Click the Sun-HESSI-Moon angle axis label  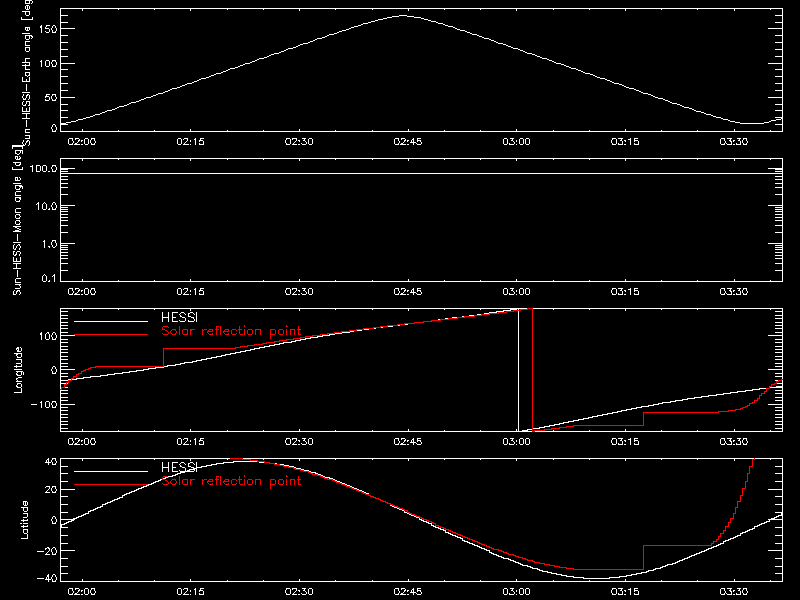click(x=17, y=220)
